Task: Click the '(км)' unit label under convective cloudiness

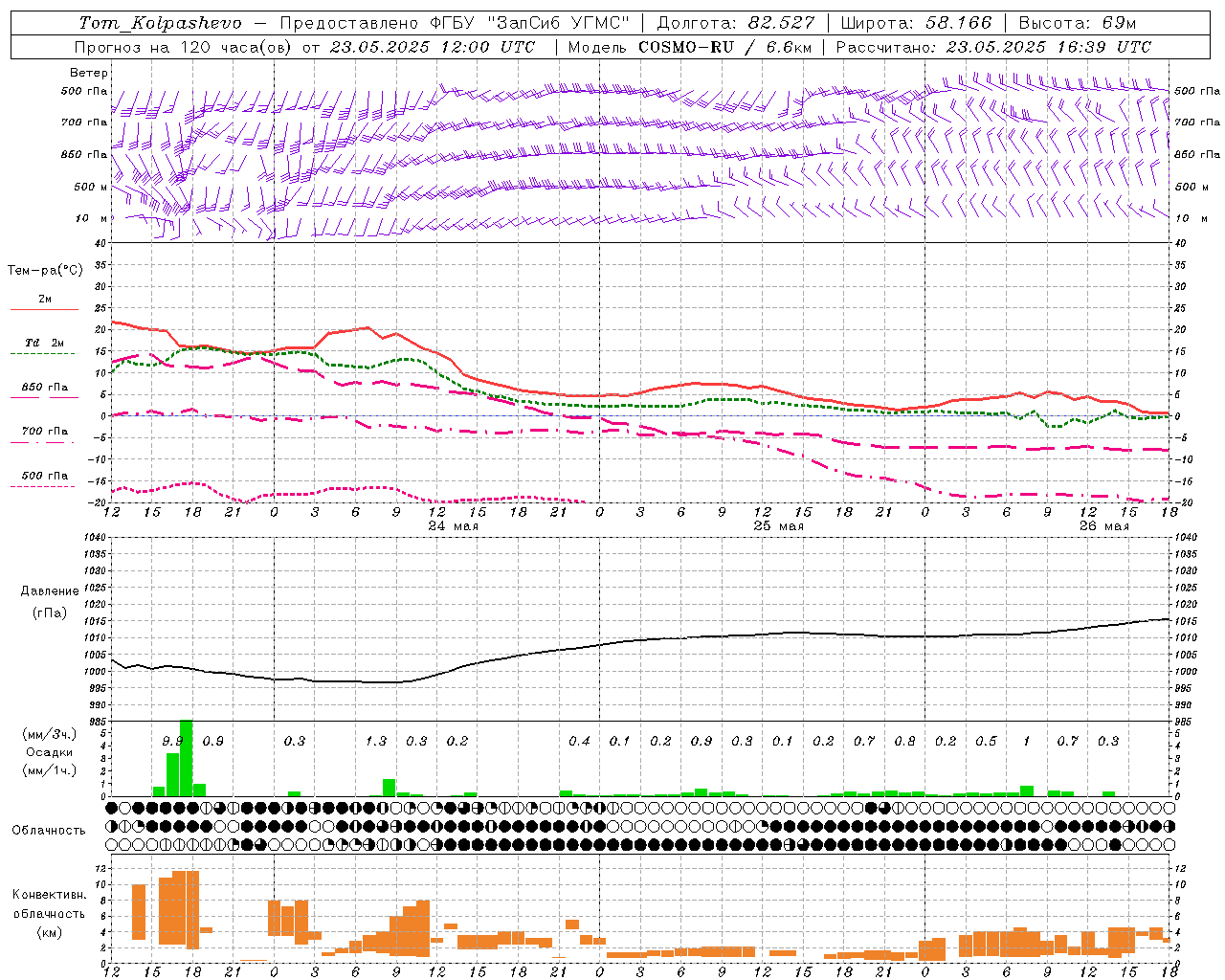Action: [49, 931]
